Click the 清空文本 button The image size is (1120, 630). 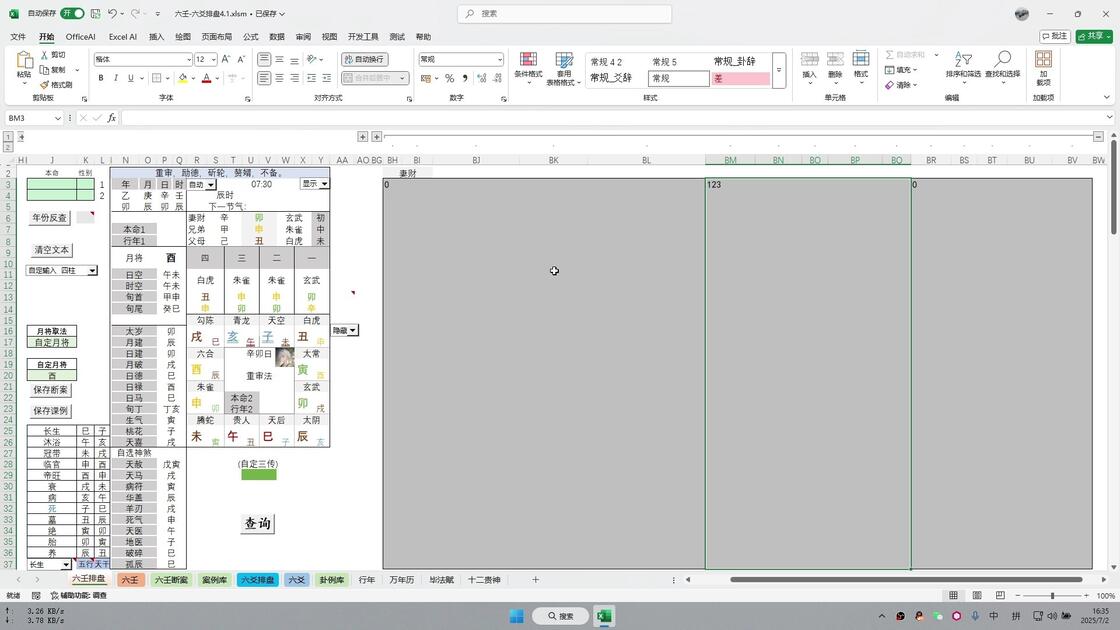51,250
